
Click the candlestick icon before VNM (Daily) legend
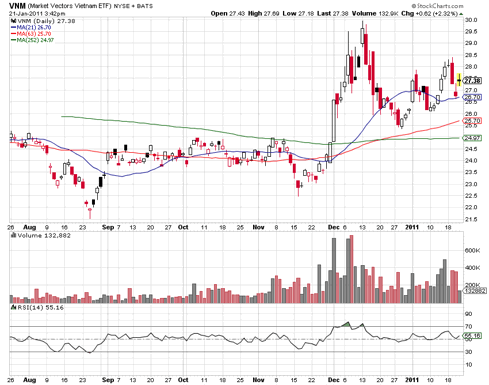(14, 21)
